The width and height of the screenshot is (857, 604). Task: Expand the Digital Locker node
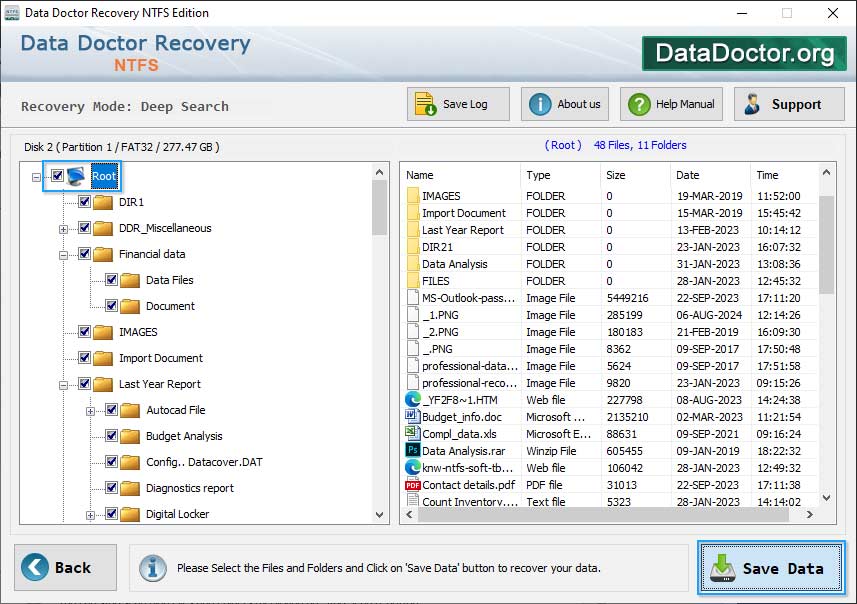pos(91,515)
